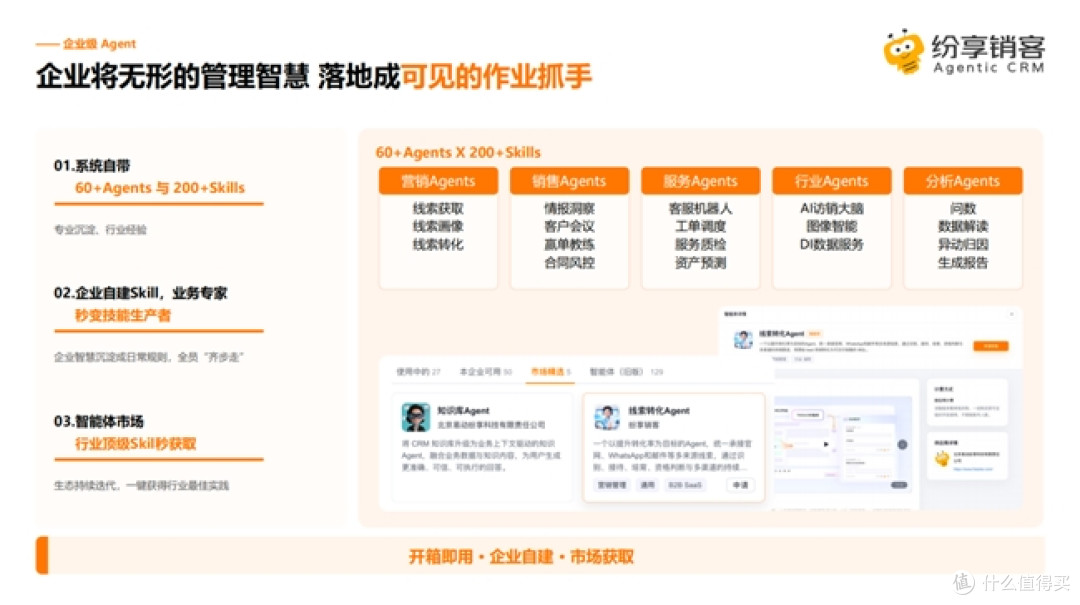Click AI访销大脑 under 行业Agents
Image resolution: width=1080 pixels, height=605 pixels.
(x=831, y=208)
